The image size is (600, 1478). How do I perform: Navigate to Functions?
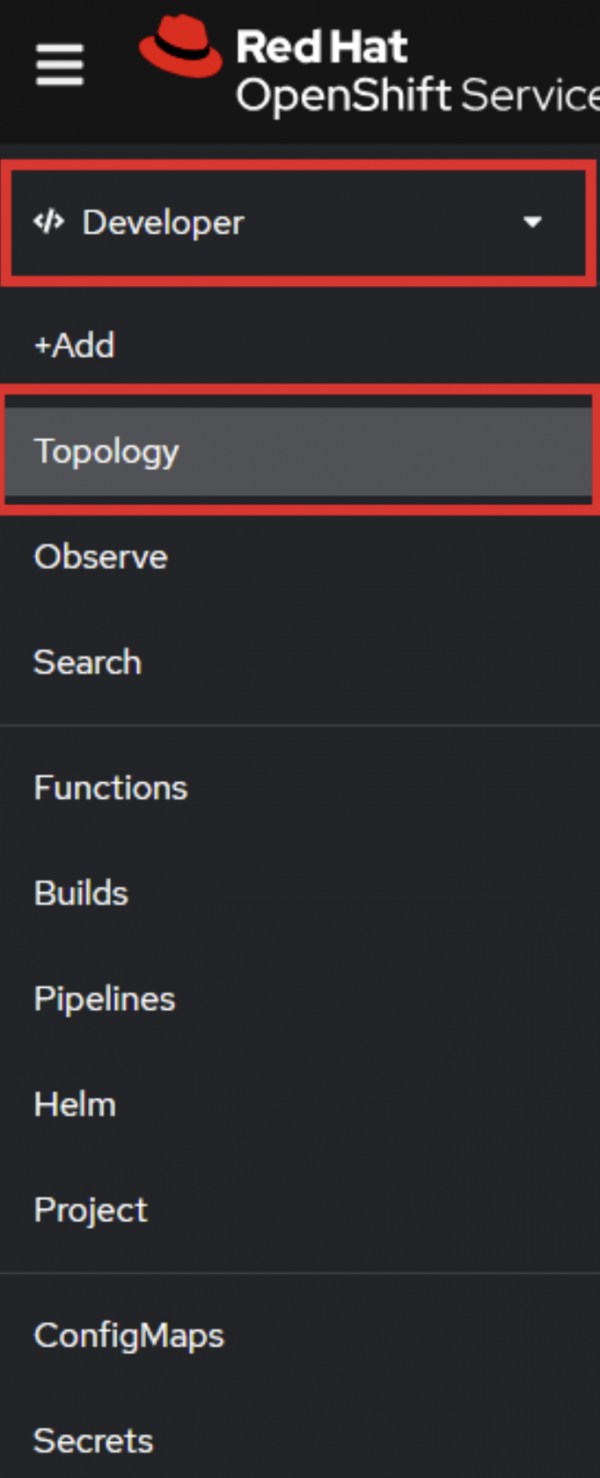(110, 788)
